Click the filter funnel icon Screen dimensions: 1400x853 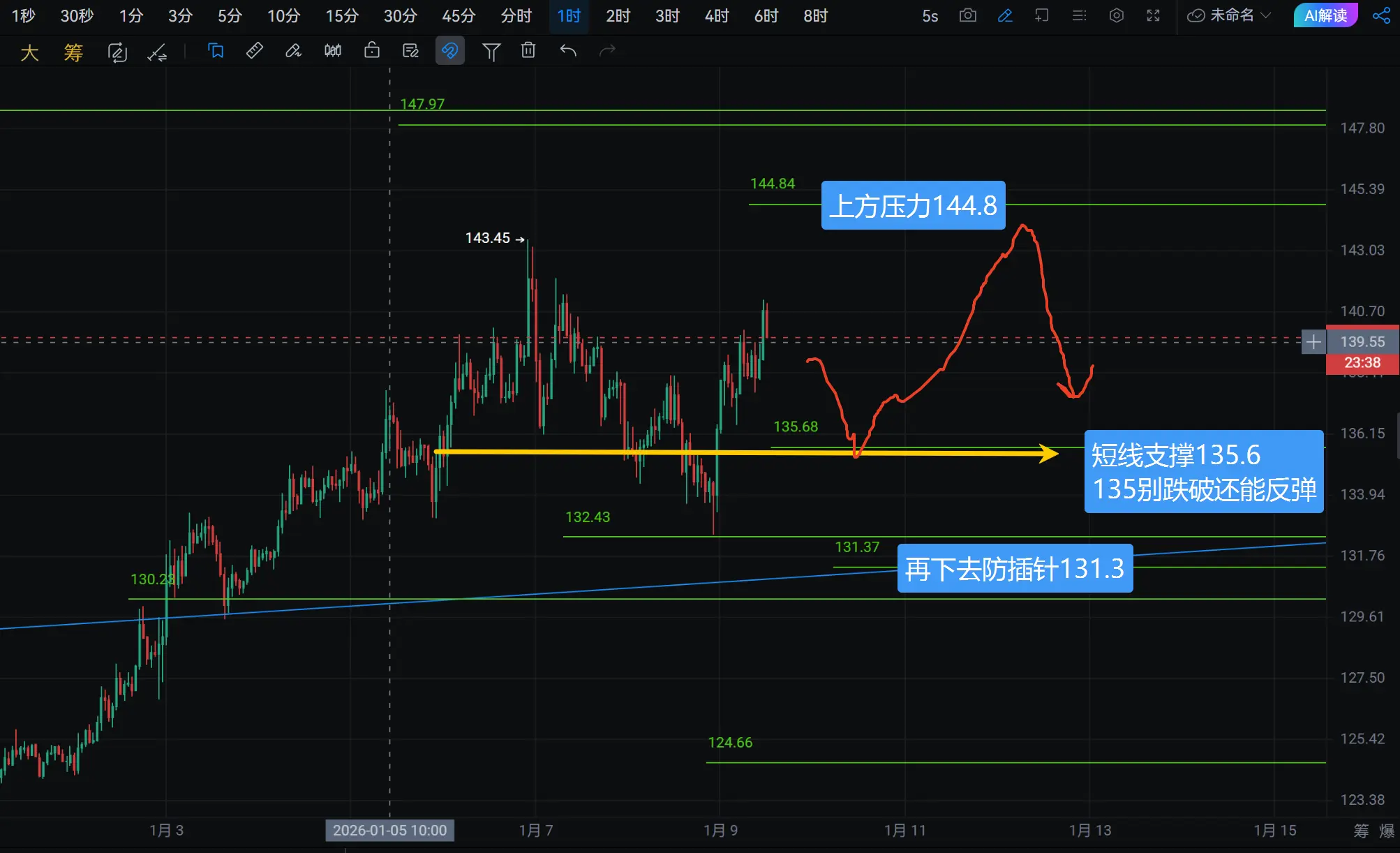(491, 51)
